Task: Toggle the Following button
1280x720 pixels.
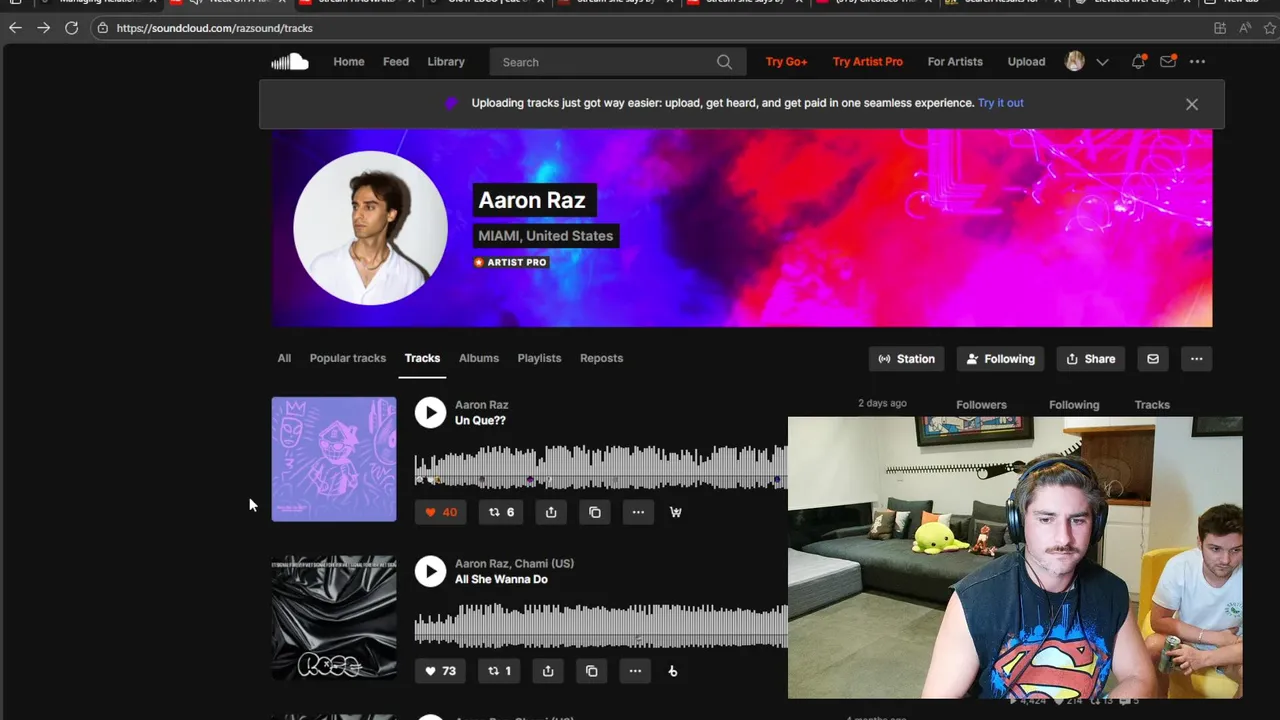Action: point(1001,359)
